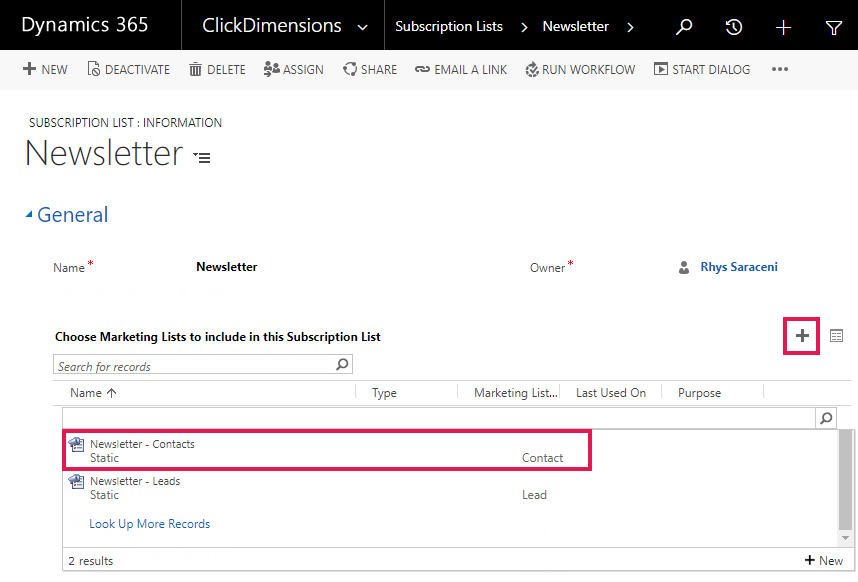Image resolution: width=858 pixels, height=582 pixels.
Task: Sort by Purpose column header
Action: coord(699,393)
